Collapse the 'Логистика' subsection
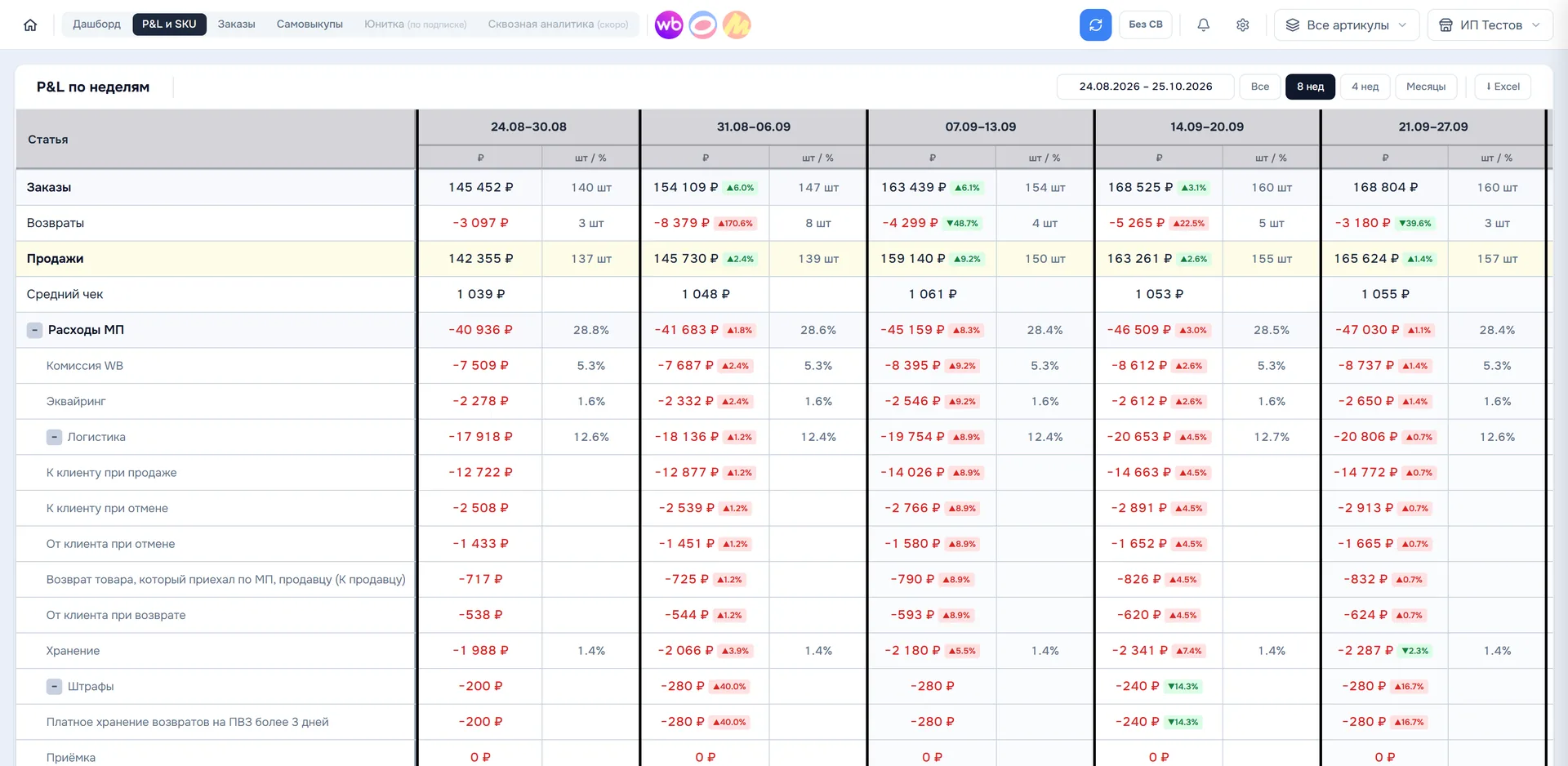This screenshot has height=766, width=1568. tap(54, 437)
